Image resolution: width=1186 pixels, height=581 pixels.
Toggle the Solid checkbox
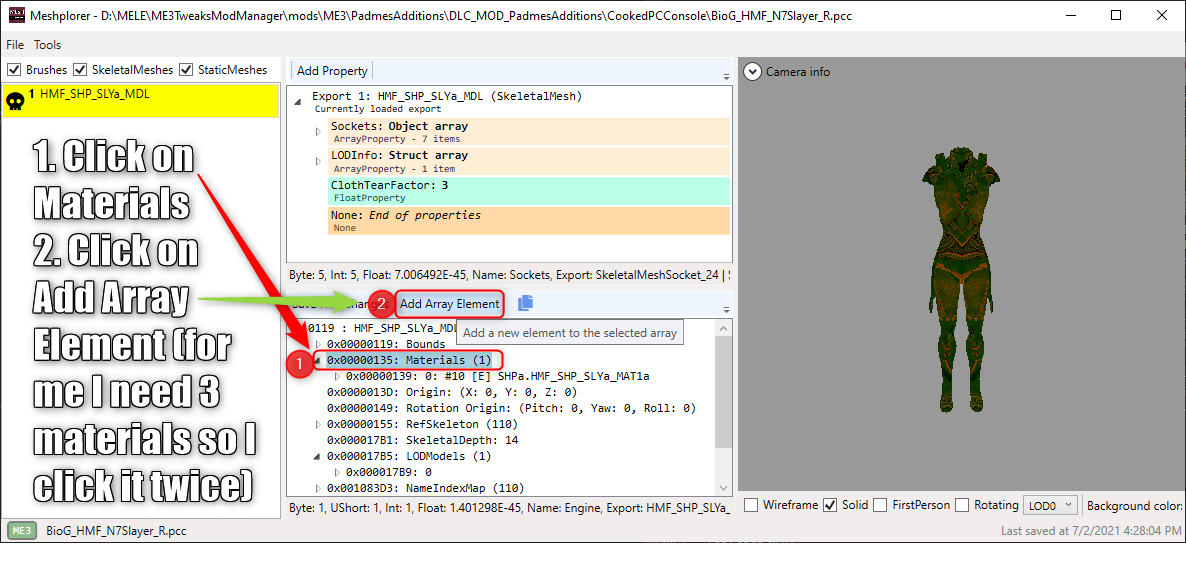[830, 505]
